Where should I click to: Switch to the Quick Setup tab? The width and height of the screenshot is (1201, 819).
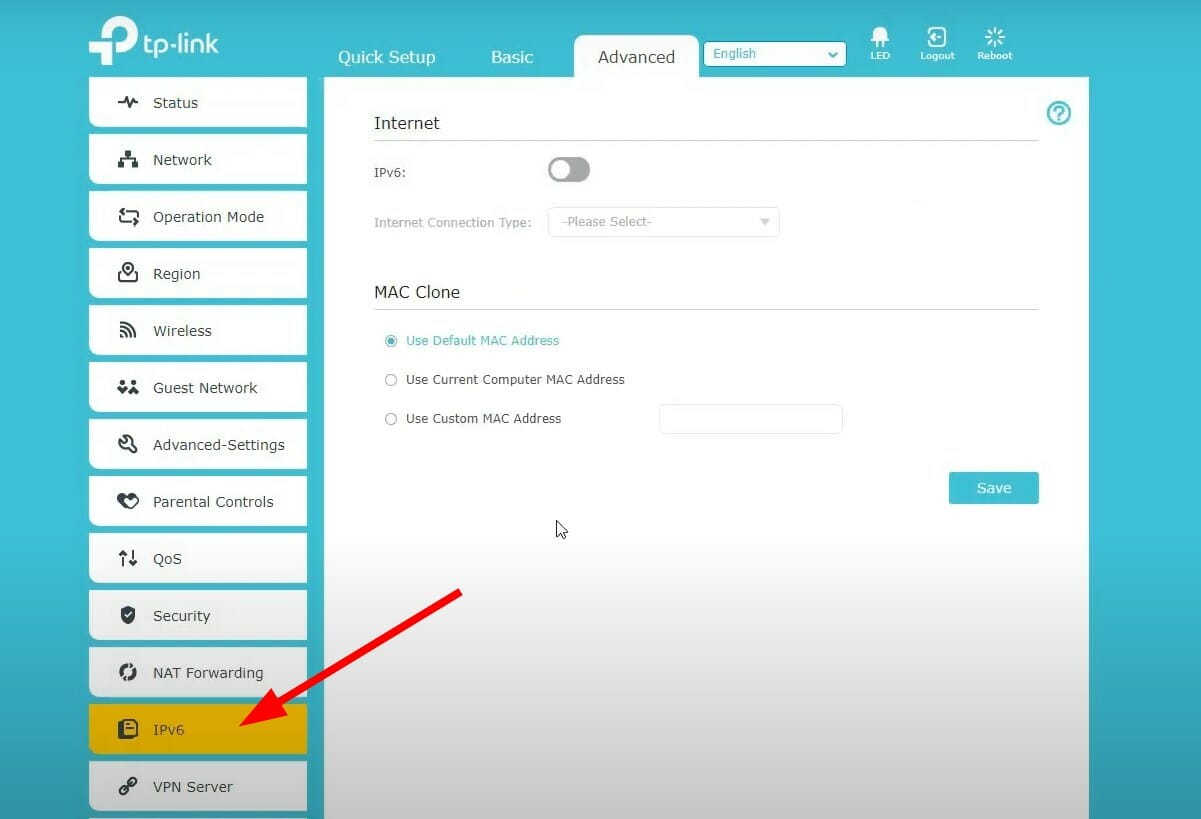(387, 57)
